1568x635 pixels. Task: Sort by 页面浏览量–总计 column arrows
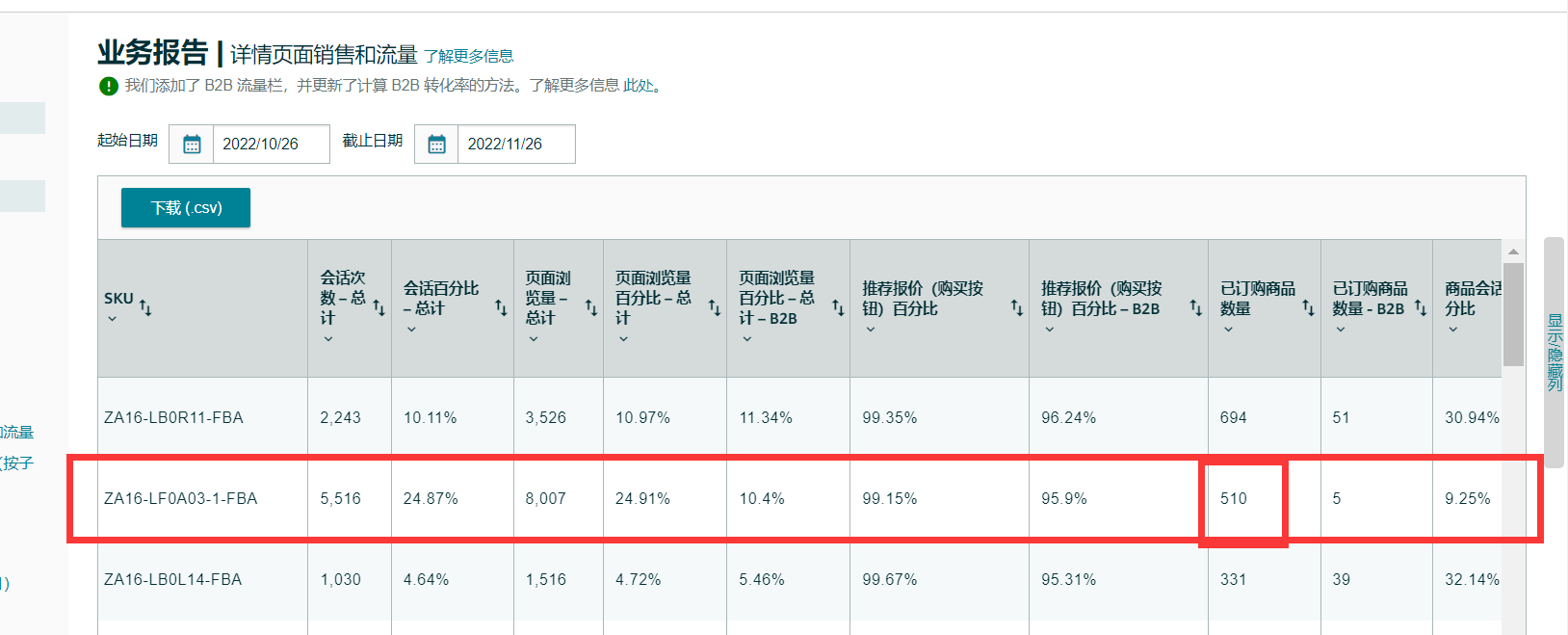click(591, 307)
